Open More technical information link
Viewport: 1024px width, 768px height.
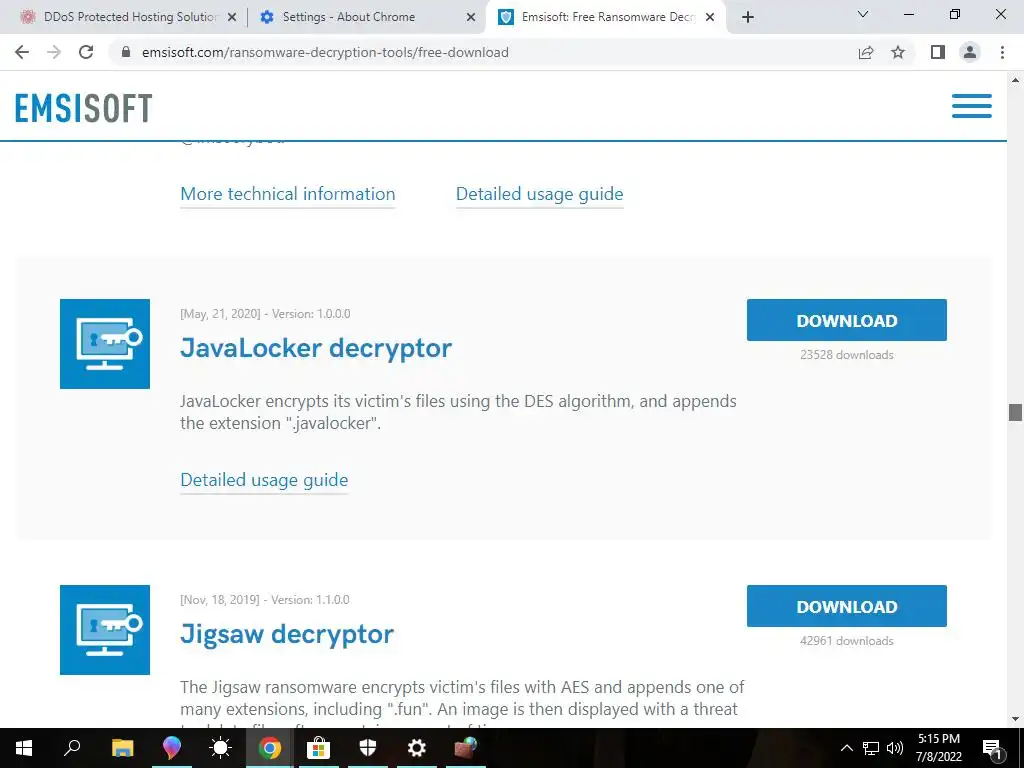pos(287,194)
